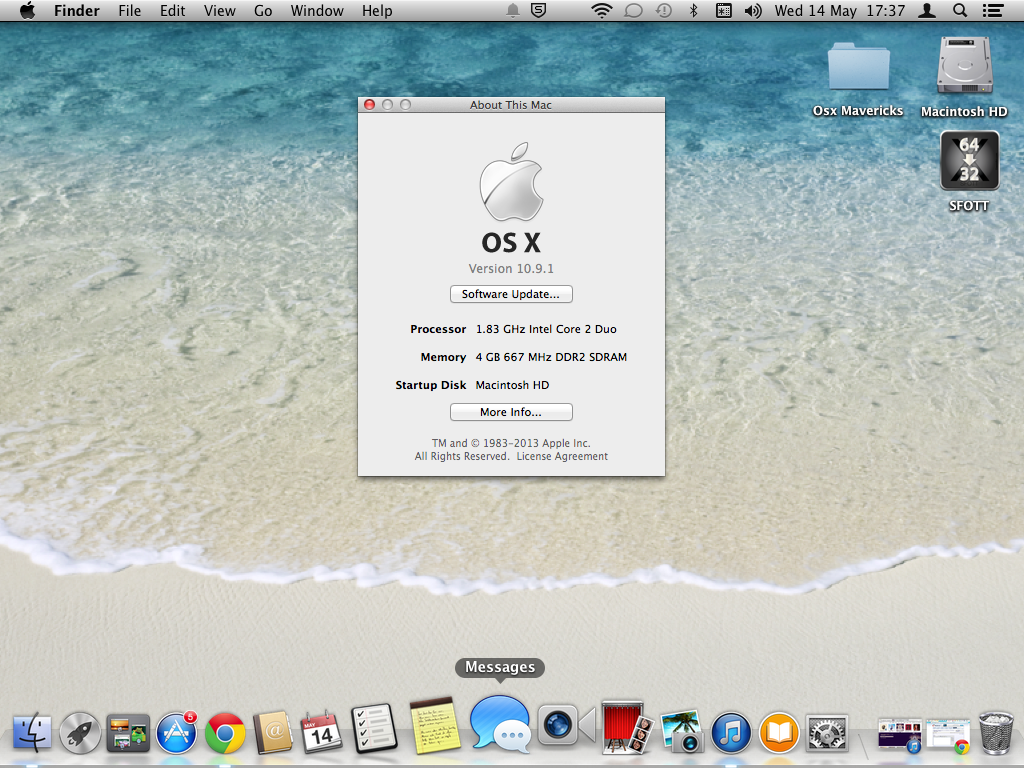
Task: Open the Wi-Fi status menu
Action: point(601,10)
